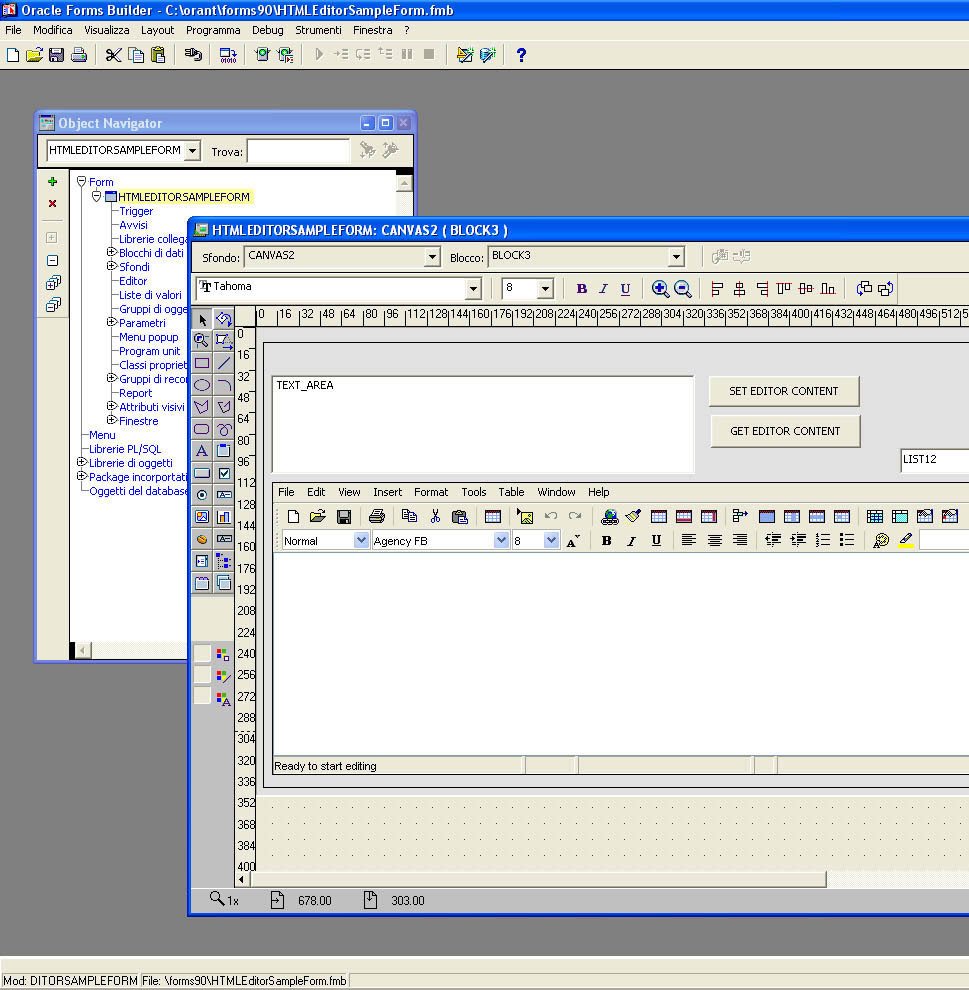Image resolution: width=969 pixels, height=990 pixels.
Task: Click the SET EDITOR CONTENT button
Action: click(784, 391)
